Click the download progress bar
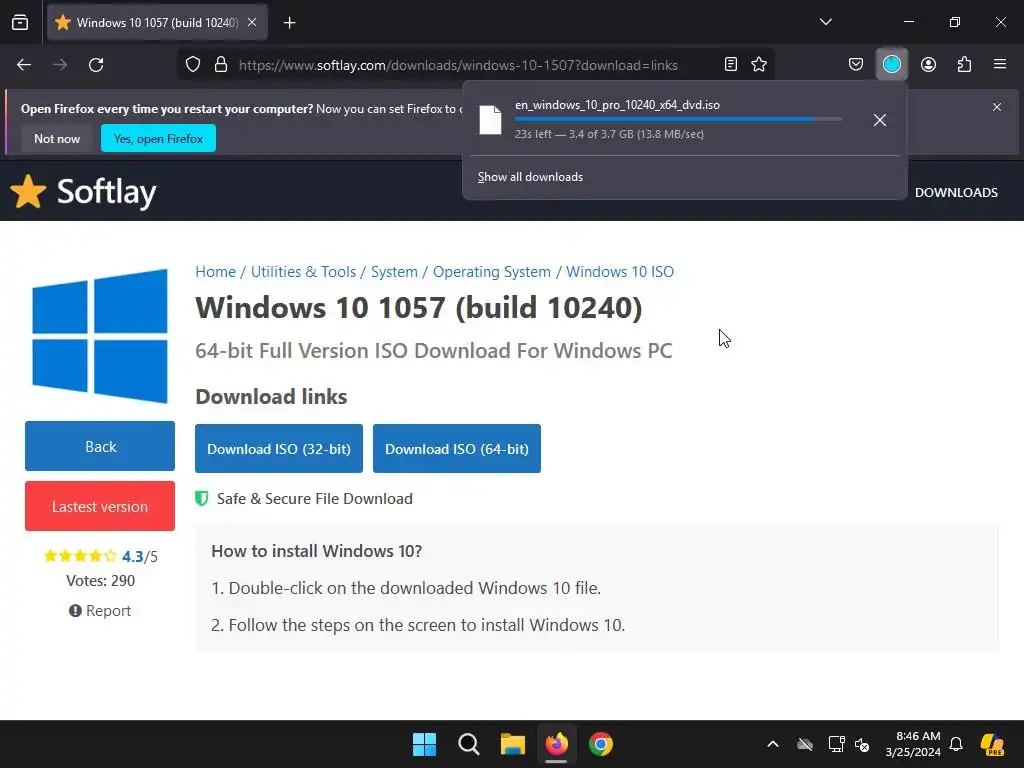Screen dimensions: 1024x768 pyautogui.click(x=678, y=120)
